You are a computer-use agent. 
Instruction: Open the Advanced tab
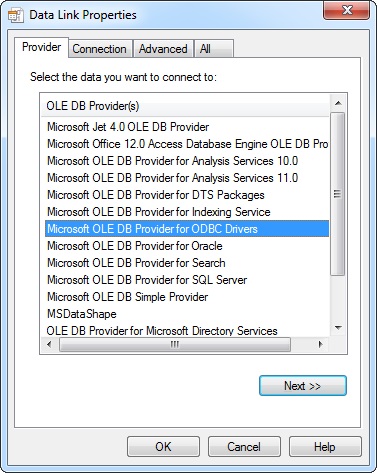(x=163, y=49)
